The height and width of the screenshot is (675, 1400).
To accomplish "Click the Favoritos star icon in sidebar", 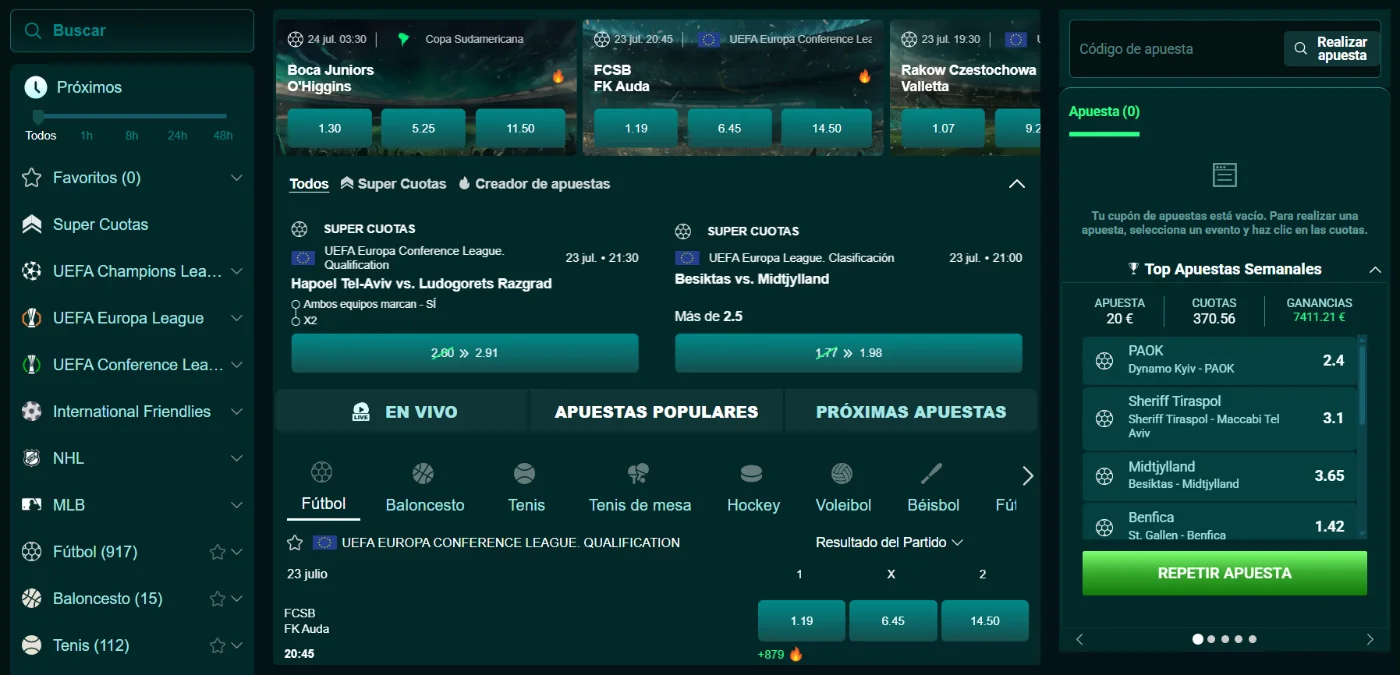I will pyautogui.click(x=32, y=178).
